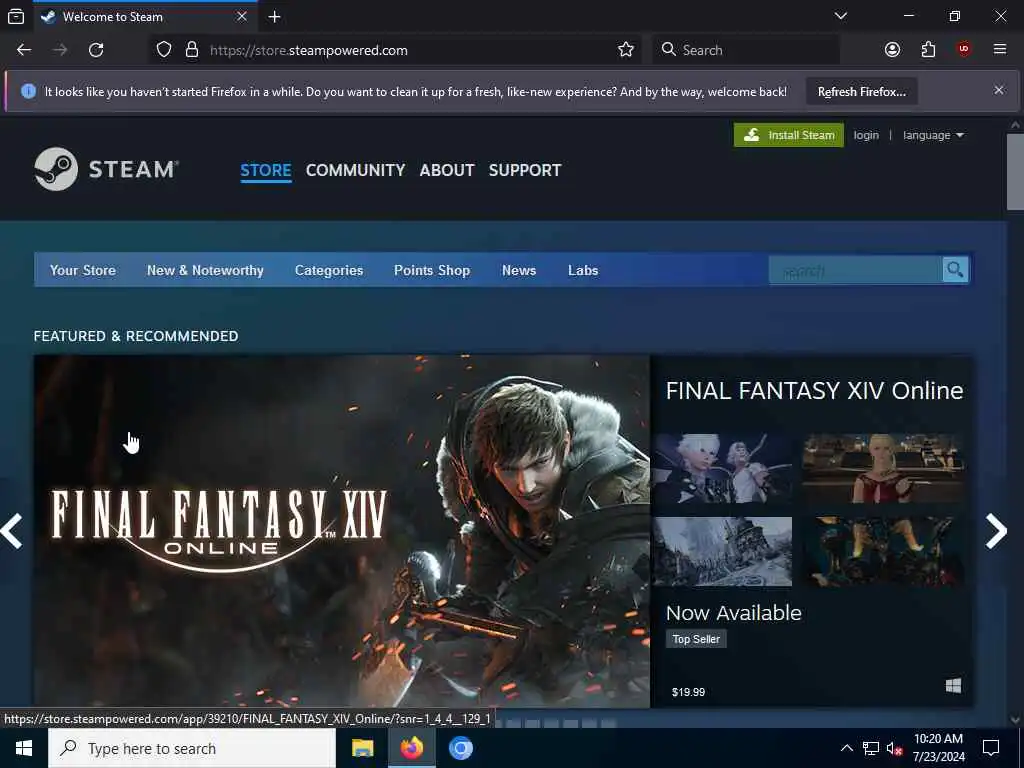
Task: Select the dark blue creature screenshot
Action: tap(883, 551)
